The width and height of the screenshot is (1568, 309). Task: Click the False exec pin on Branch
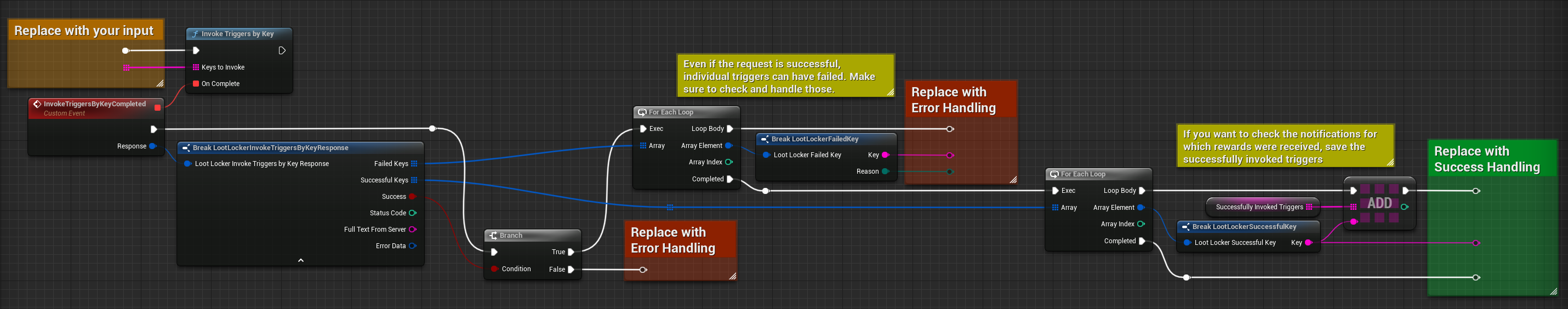click(x=571, y=270)
